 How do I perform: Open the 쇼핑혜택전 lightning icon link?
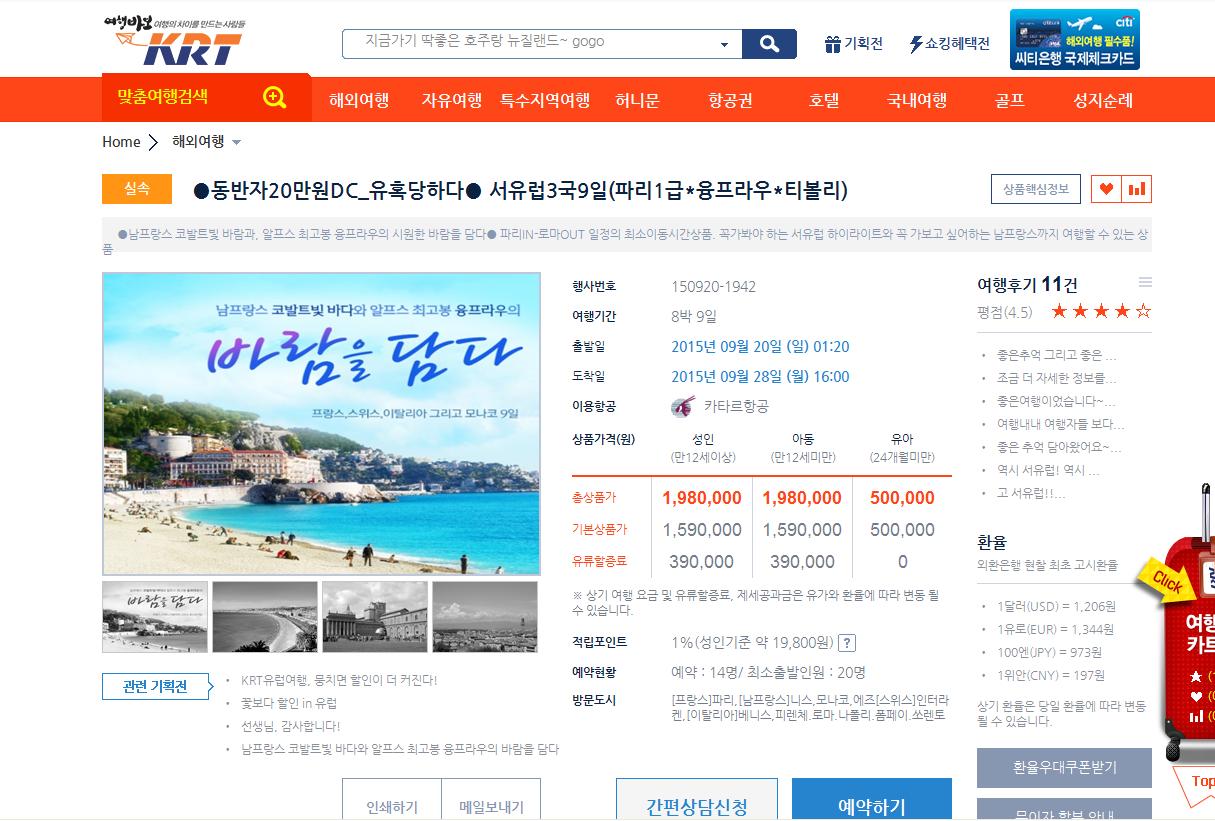pyautogui.click(x=949, y=44)
